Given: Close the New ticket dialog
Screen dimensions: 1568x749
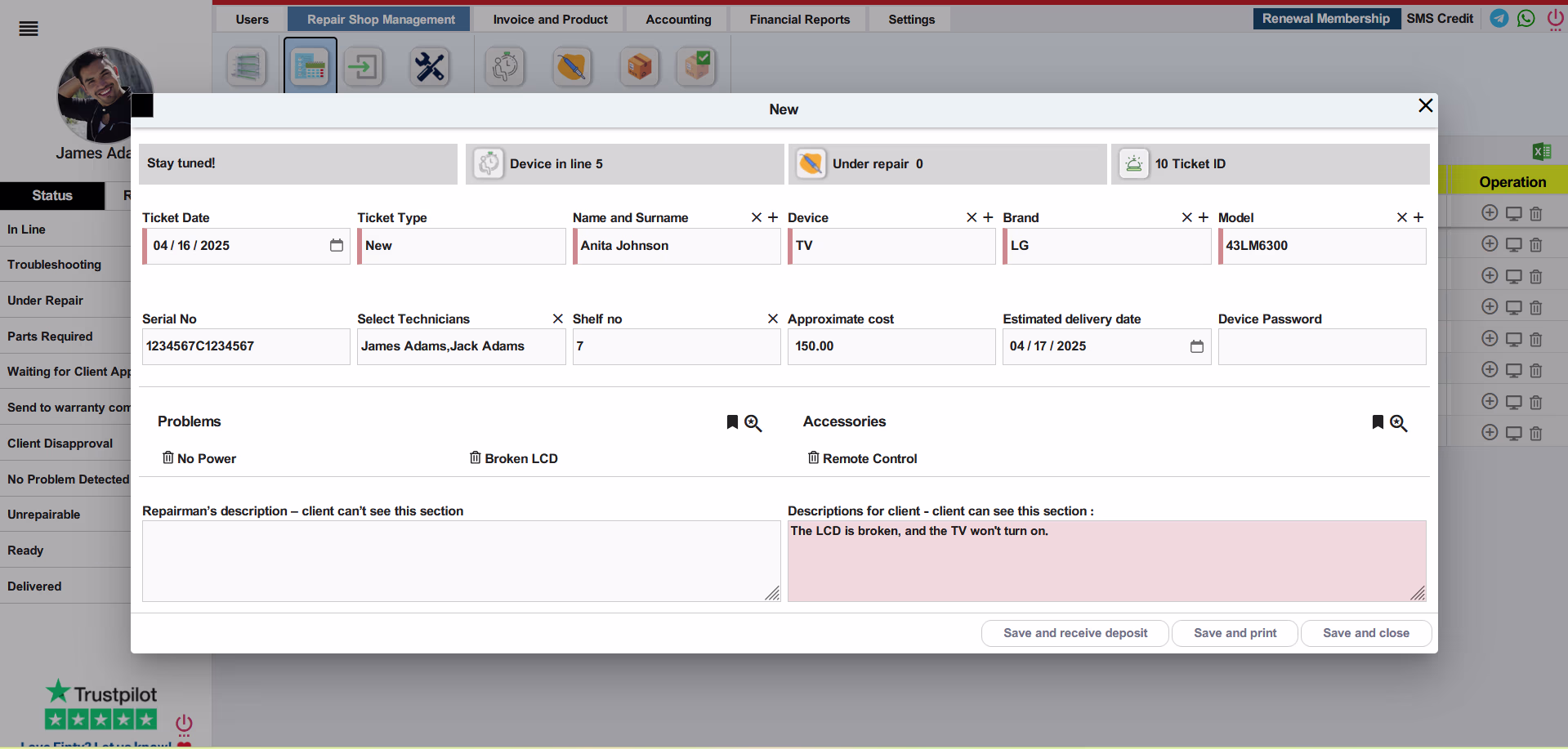Looking at the screenshot, I should (1426, 105).
